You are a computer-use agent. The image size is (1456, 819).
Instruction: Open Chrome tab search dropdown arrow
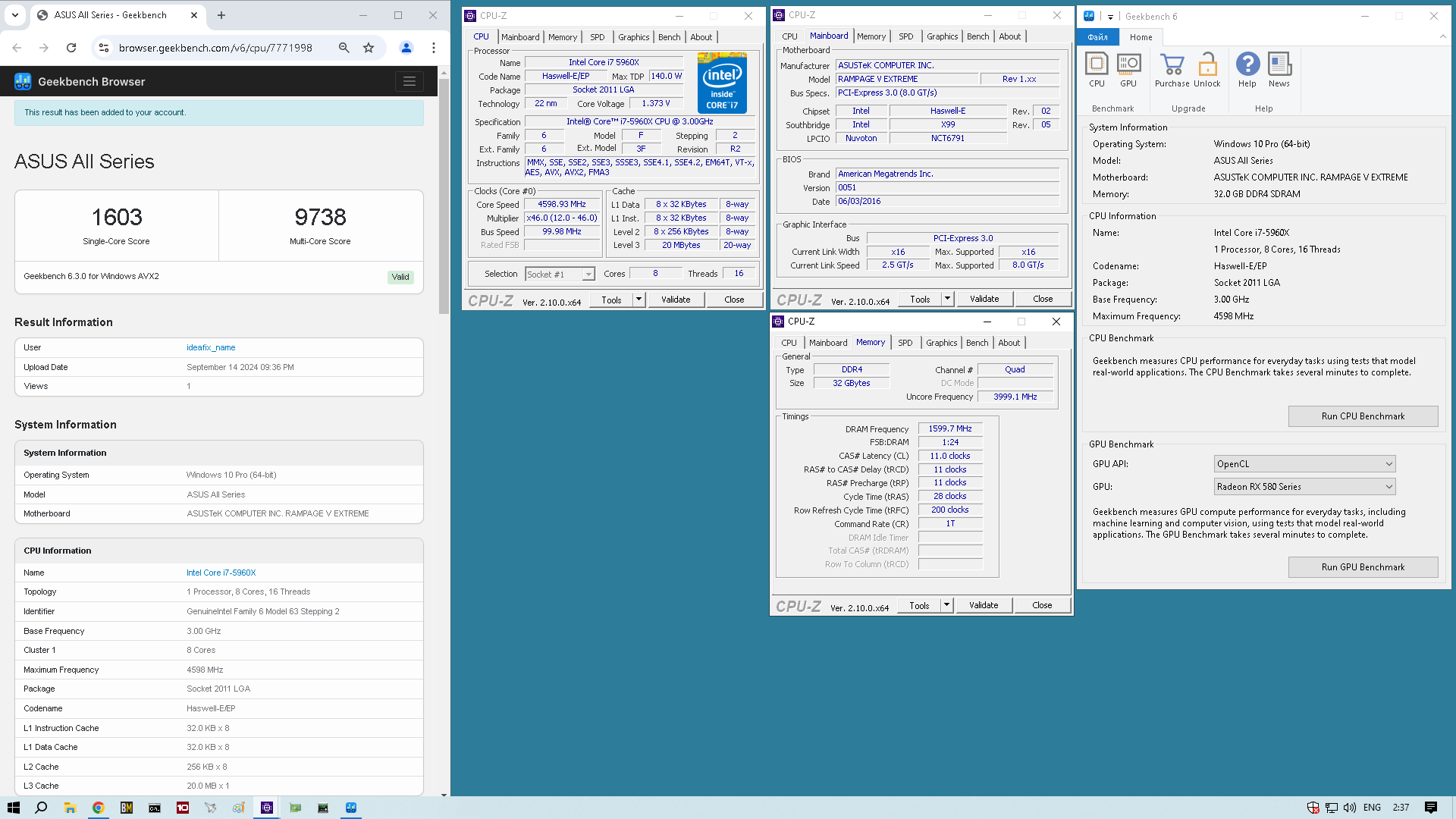click(15, 15)
